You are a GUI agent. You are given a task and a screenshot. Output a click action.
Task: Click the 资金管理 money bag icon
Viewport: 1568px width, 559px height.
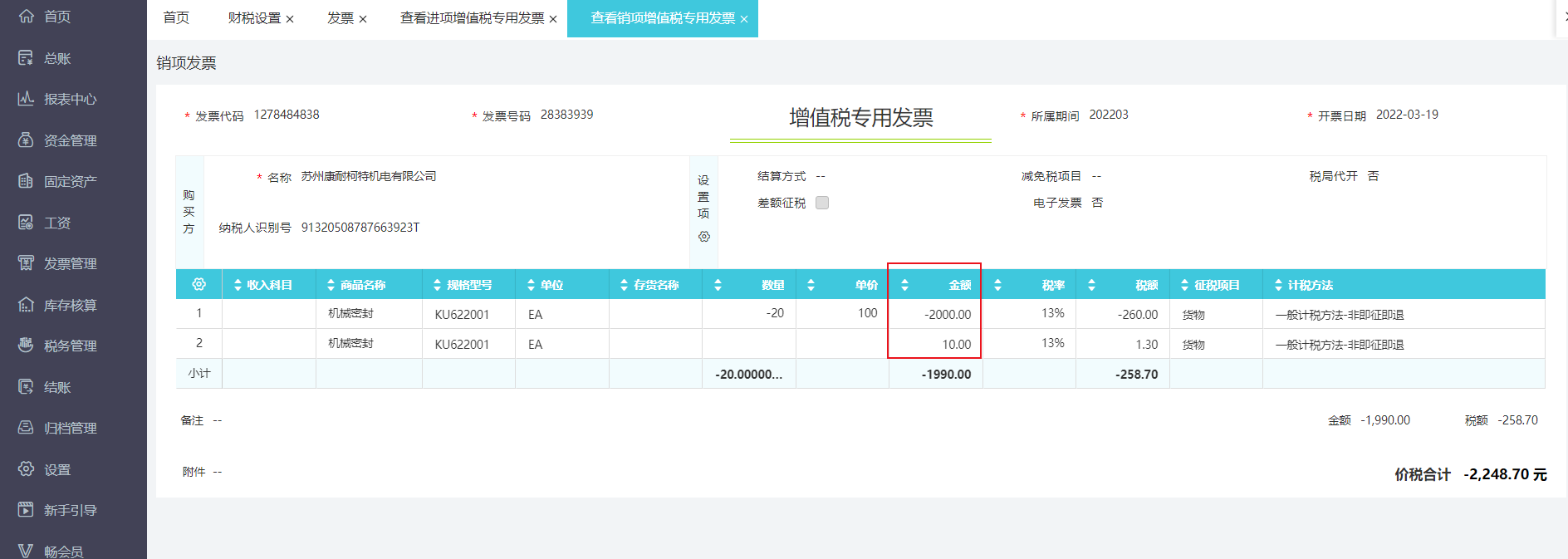26,140
